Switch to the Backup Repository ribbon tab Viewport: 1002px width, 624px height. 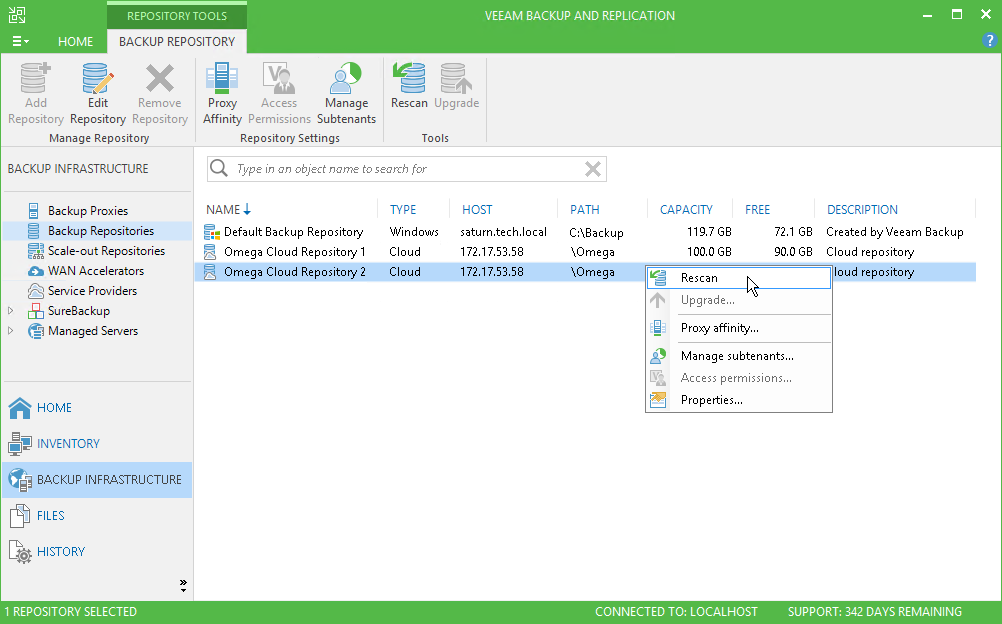[177, 41]
